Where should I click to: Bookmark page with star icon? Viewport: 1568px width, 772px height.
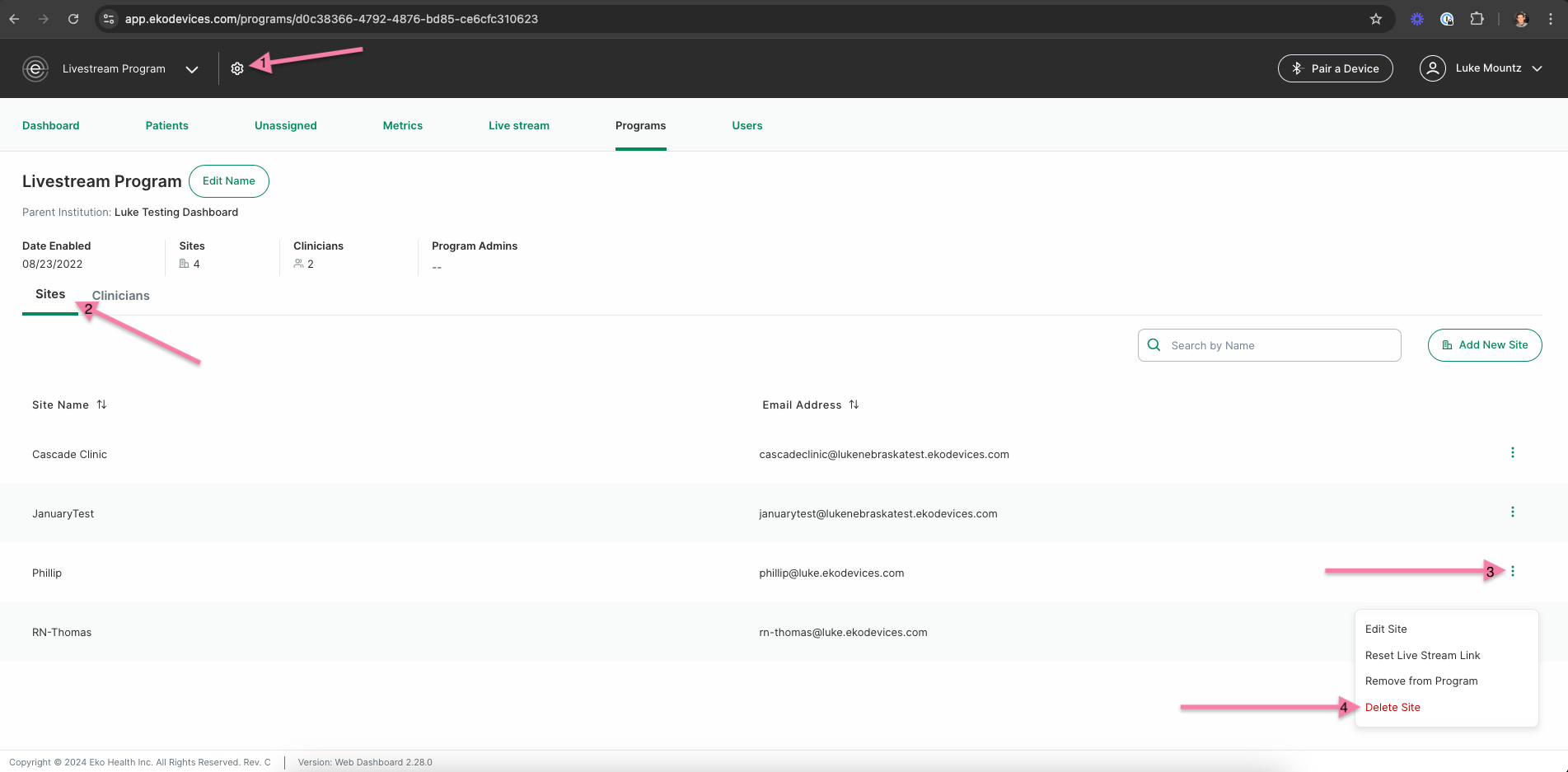[1375, 19]
